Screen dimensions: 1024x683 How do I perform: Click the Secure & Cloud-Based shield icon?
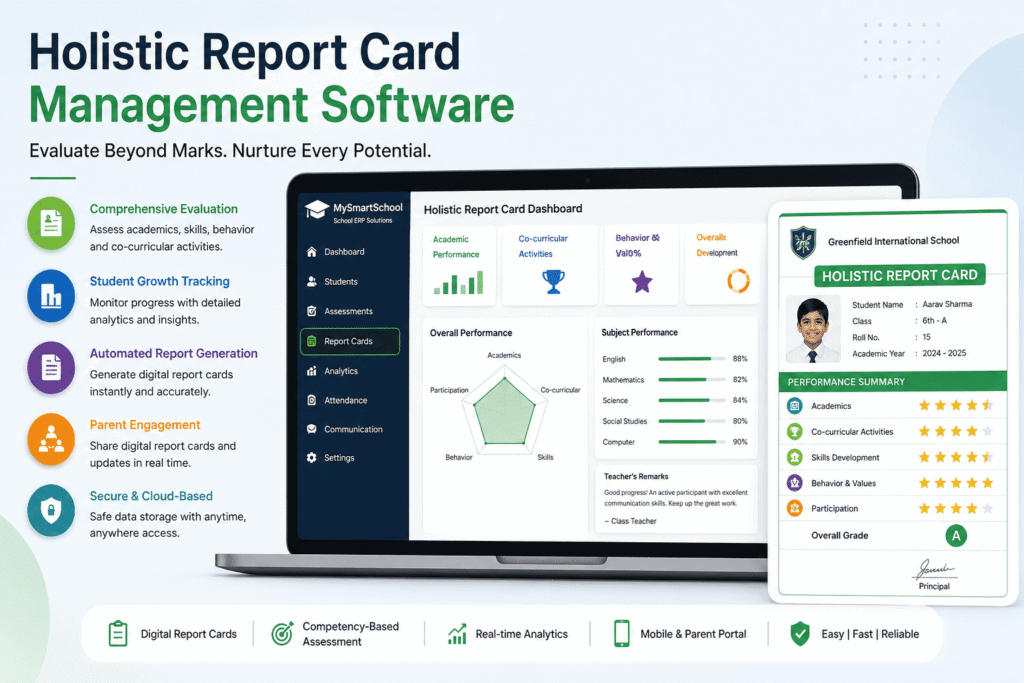pos(51,510)
